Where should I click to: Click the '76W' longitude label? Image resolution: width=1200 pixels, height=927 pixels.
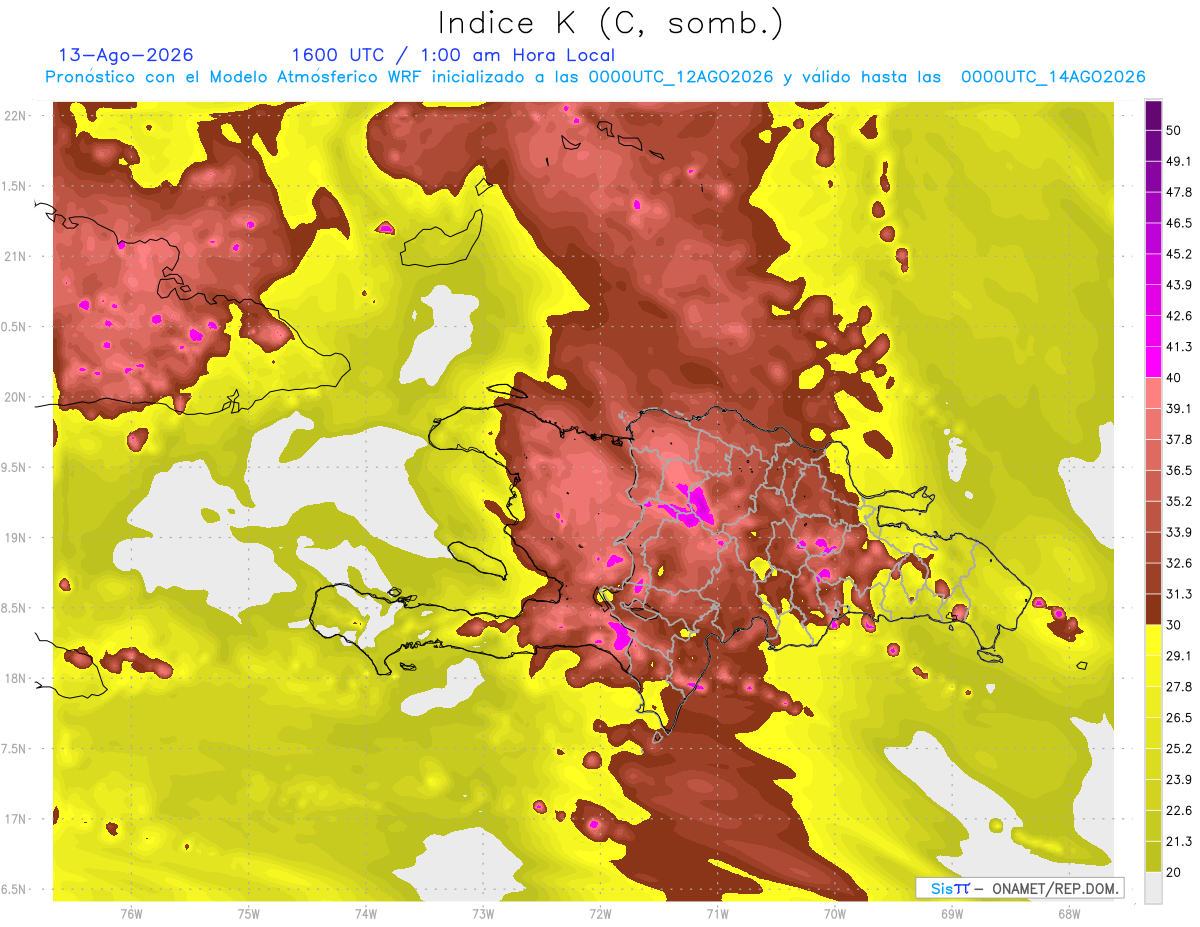(x=131, y=913)
